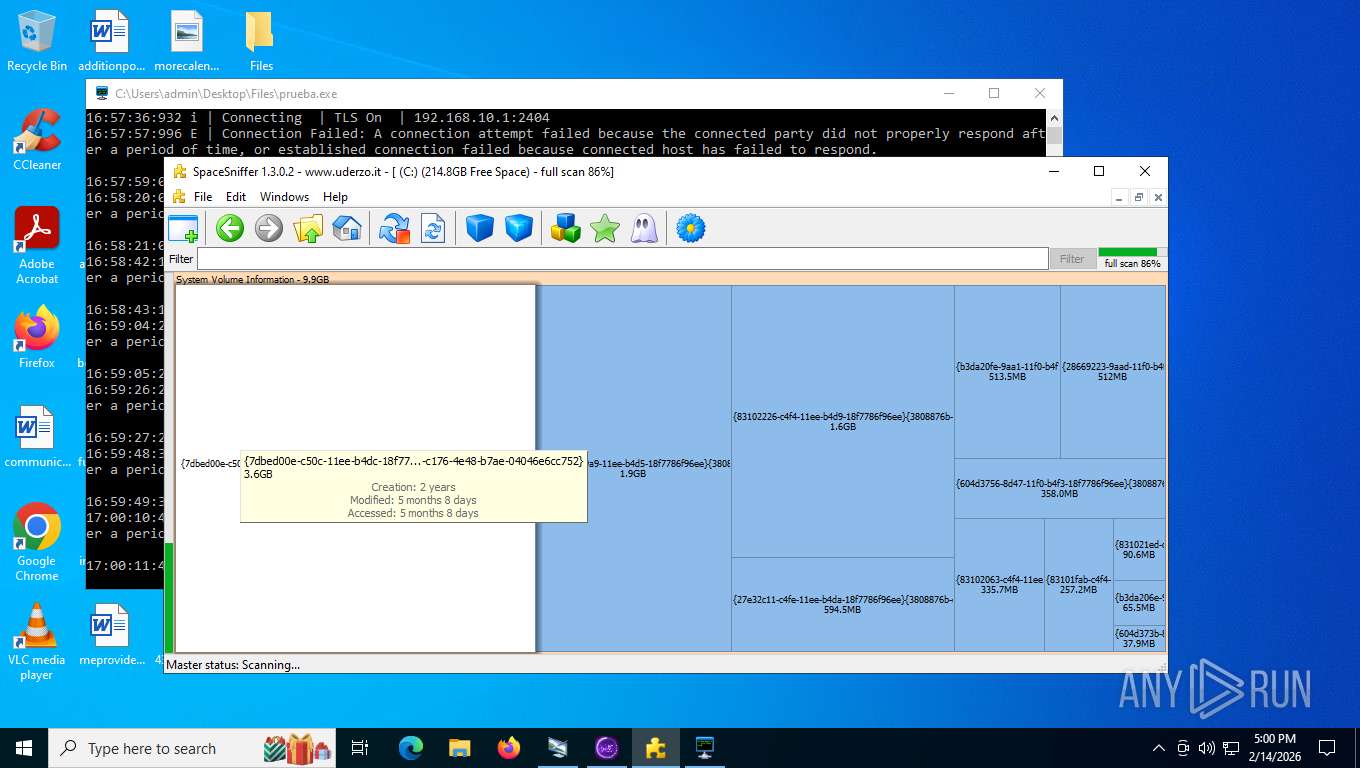Click the grey Go forward arrow icon
Viewport: 1360px width, 768px height.
[x=269, y=228]
